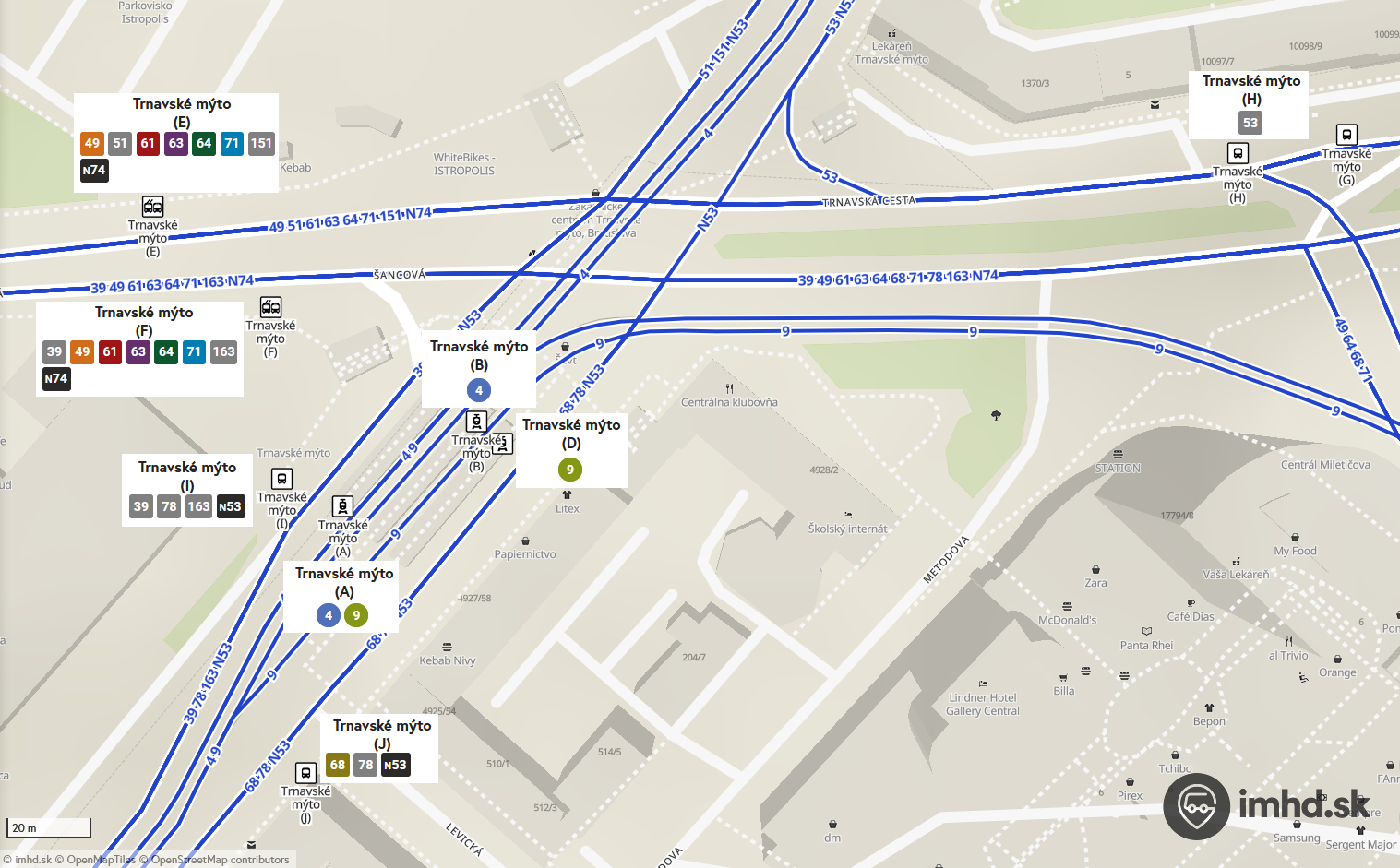This screenshot has width=1400, height=868.
Task: Open the OpenStreetMap contributors attribution link
Action: [x=220, y=860]
